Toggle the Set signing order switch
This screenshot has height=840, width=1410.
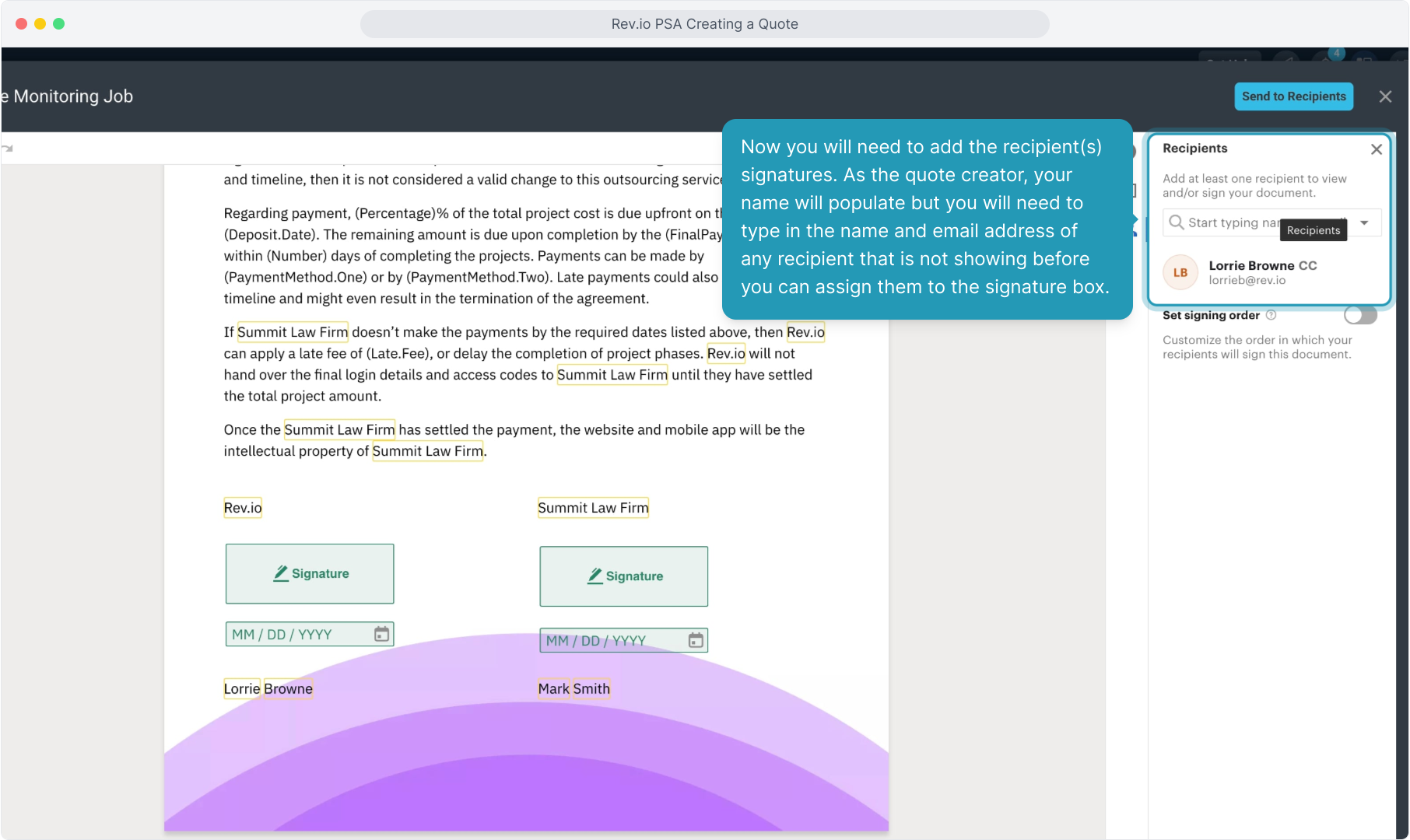[x=1360, y=315]
